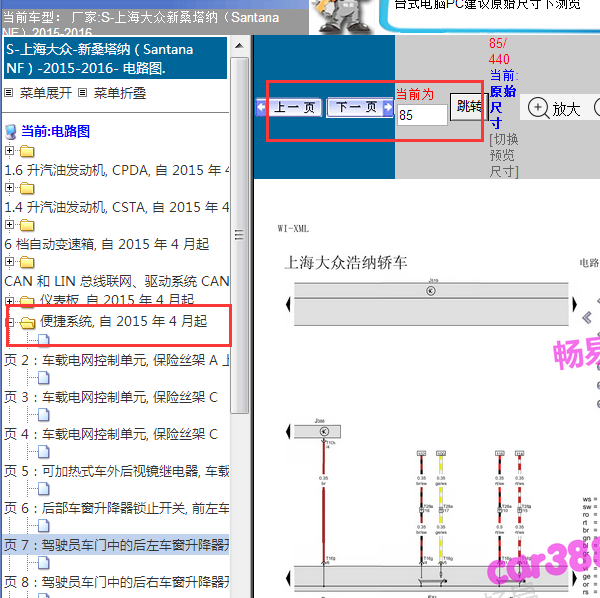
Task: Open 页 2：车载电网控制单元, 保险丝架 A
Action: (117, 360)
